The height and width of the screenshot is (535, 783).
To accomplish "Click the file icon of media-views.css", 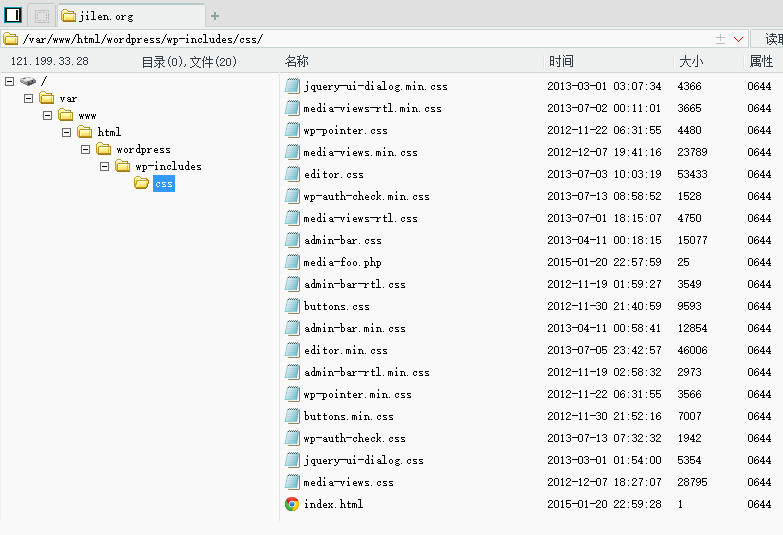I will pyautogui.click(x=292, y=482).
